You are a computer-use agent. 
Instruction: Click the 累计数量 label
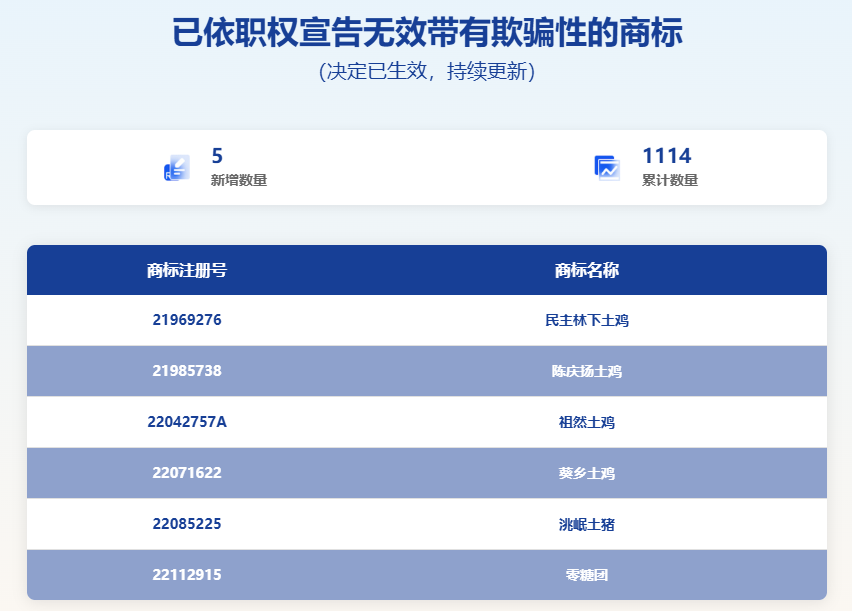669,181
